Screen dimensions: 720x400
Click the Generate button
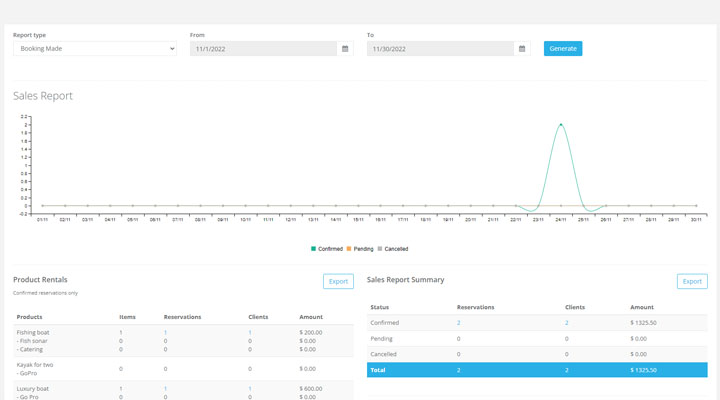pyautogui.click(x=563, y=49)
